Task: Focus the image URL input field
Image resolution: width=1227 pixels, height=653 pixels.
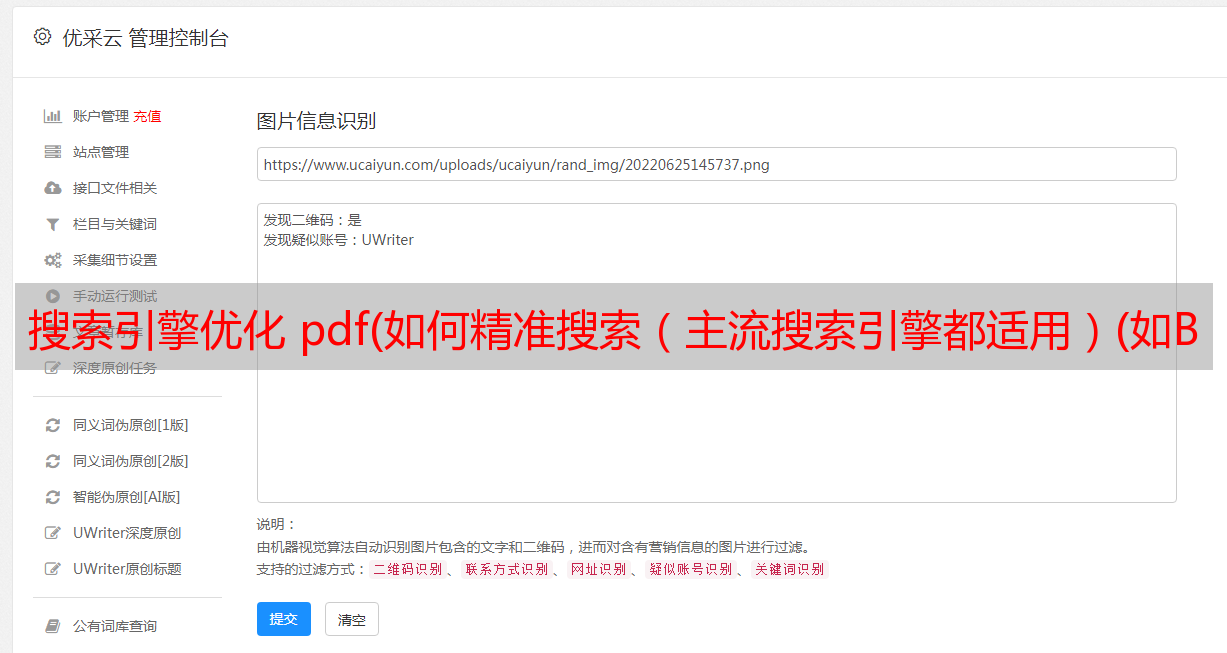Action: click(716, 164)
